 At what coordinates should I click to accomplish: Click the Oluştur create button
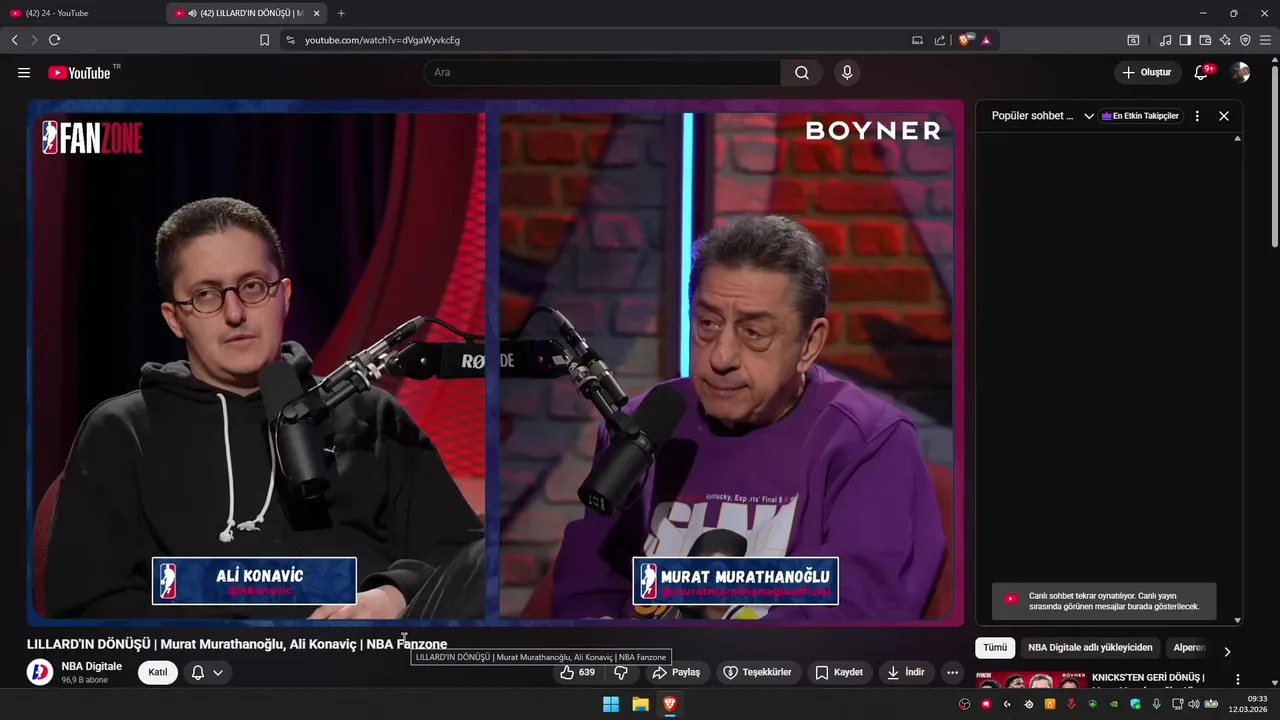(1148, 72)
